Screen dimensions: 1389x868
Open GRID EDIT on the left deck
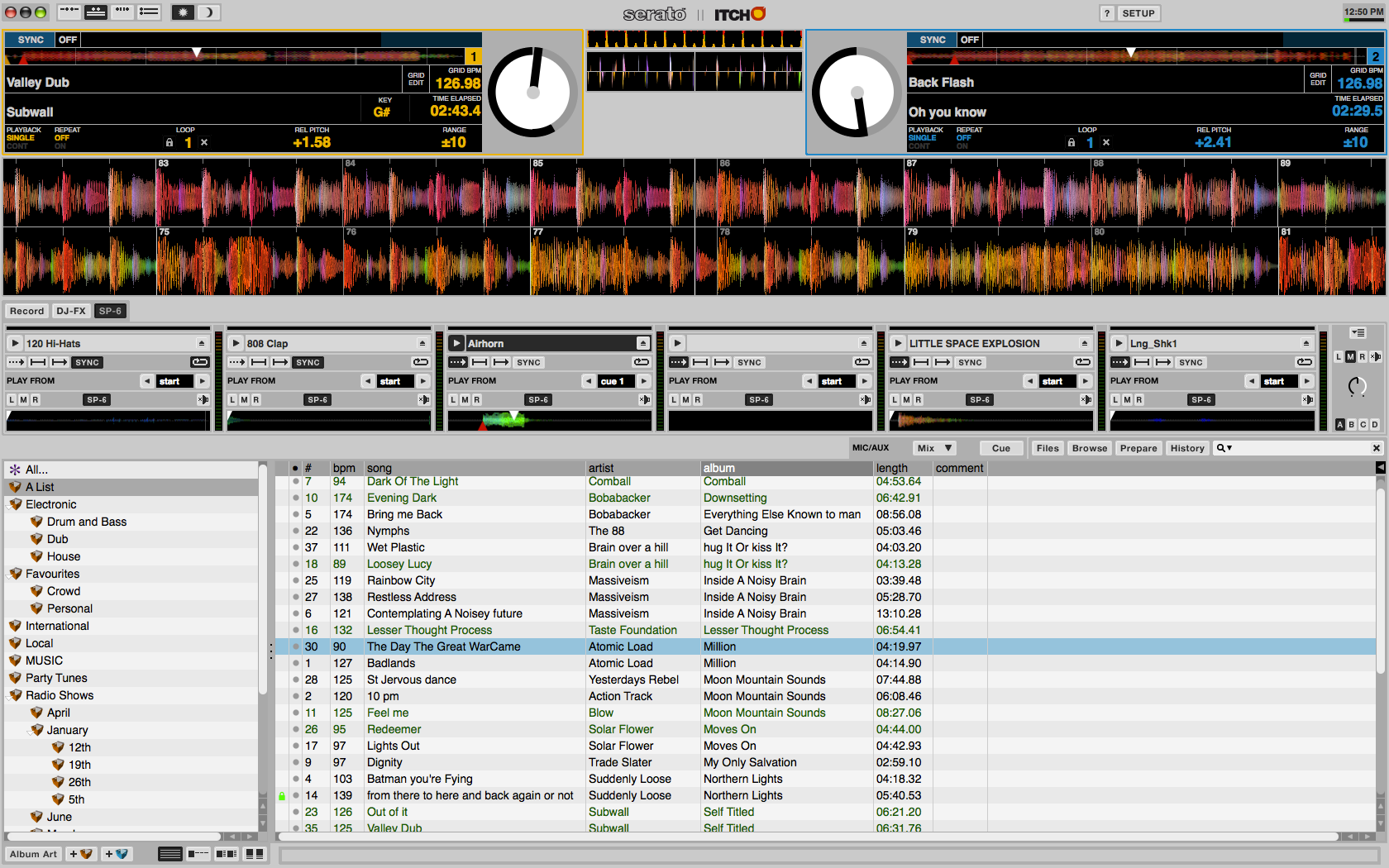(x=416, y=79)
